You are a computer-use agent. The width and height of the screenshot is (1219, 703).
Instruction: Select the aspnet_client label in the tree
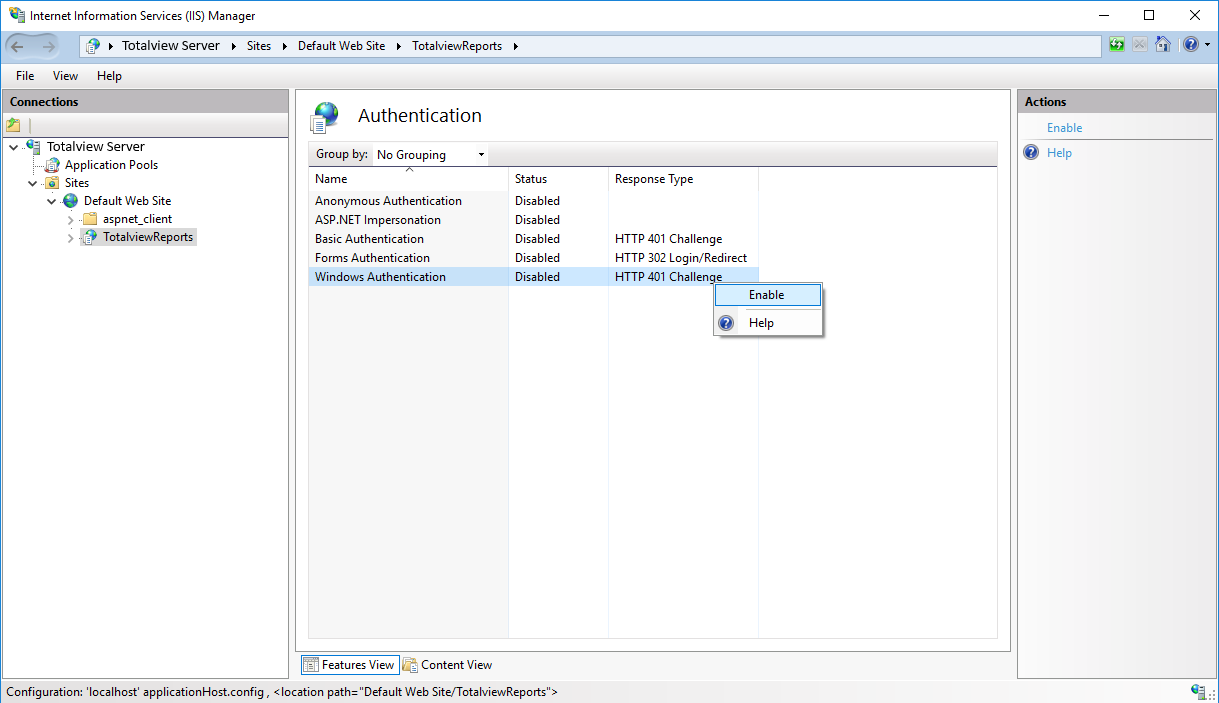137,219
